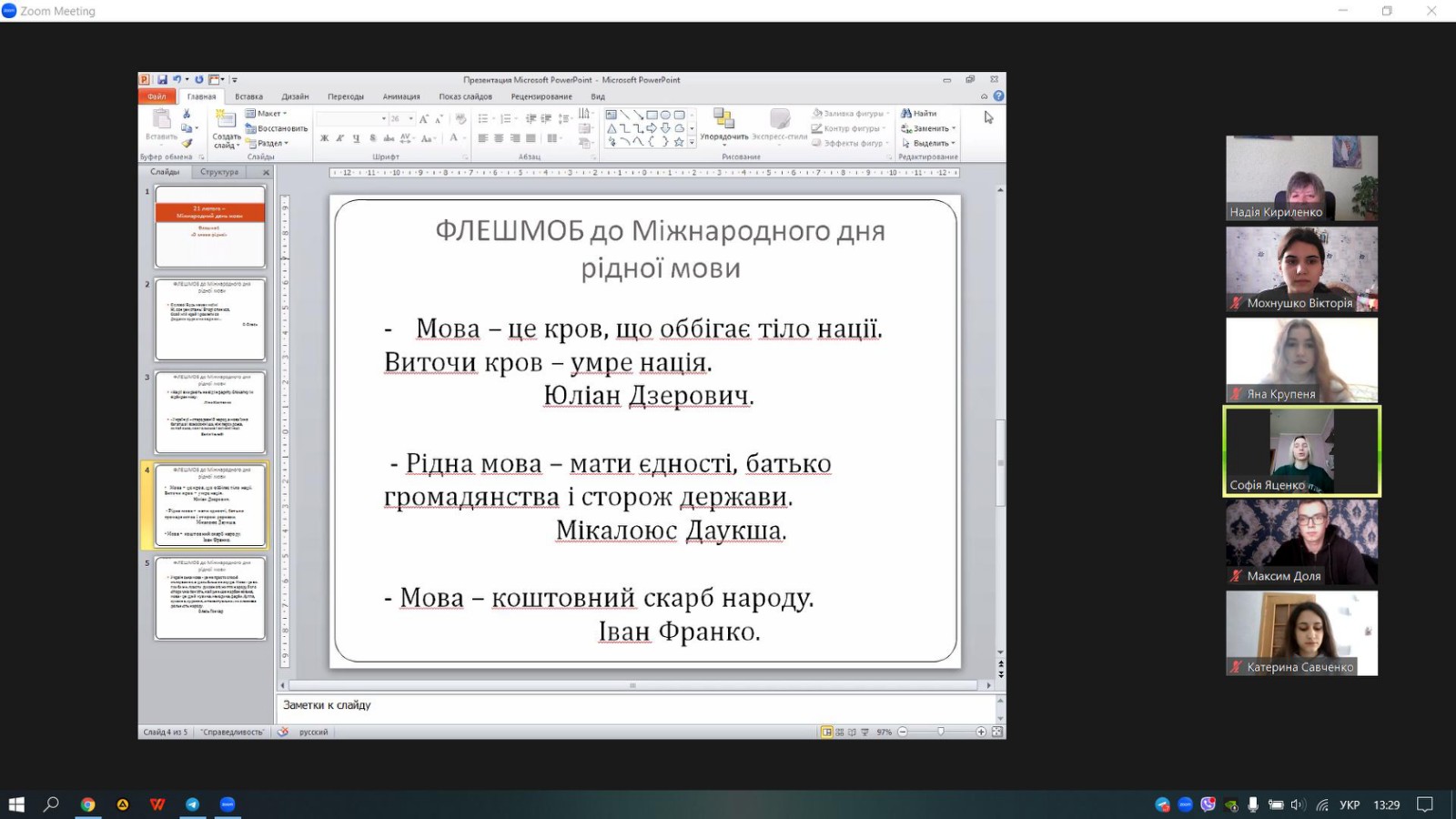The height and width of the screenshot is (819, 1456).
Task: Click fit slide to window icon
Action: tap(997, 732)
